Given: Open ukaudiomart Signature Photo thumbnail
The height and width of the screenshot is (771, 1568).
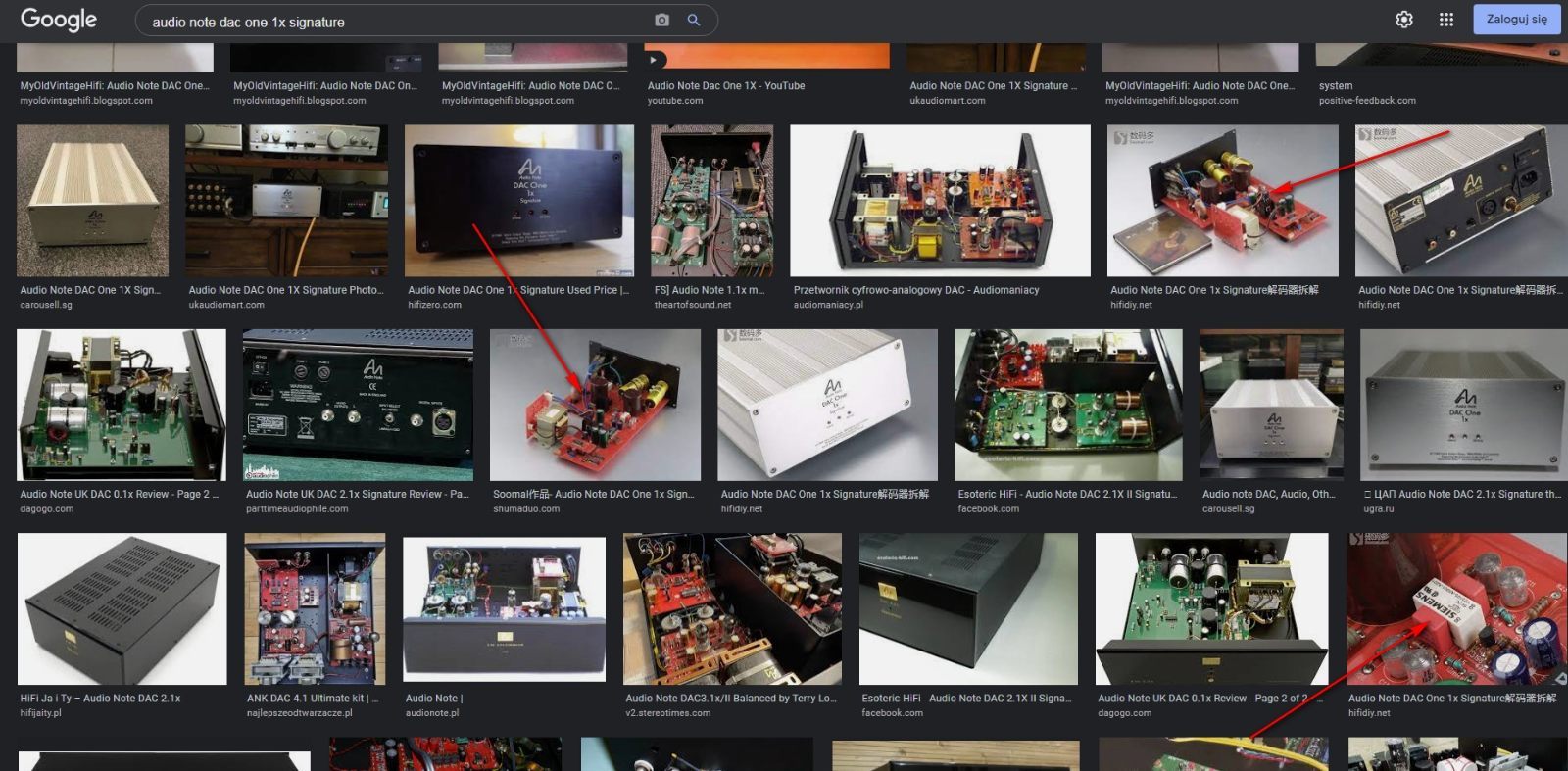Looking at the screenshot, I should coord(286,201).
